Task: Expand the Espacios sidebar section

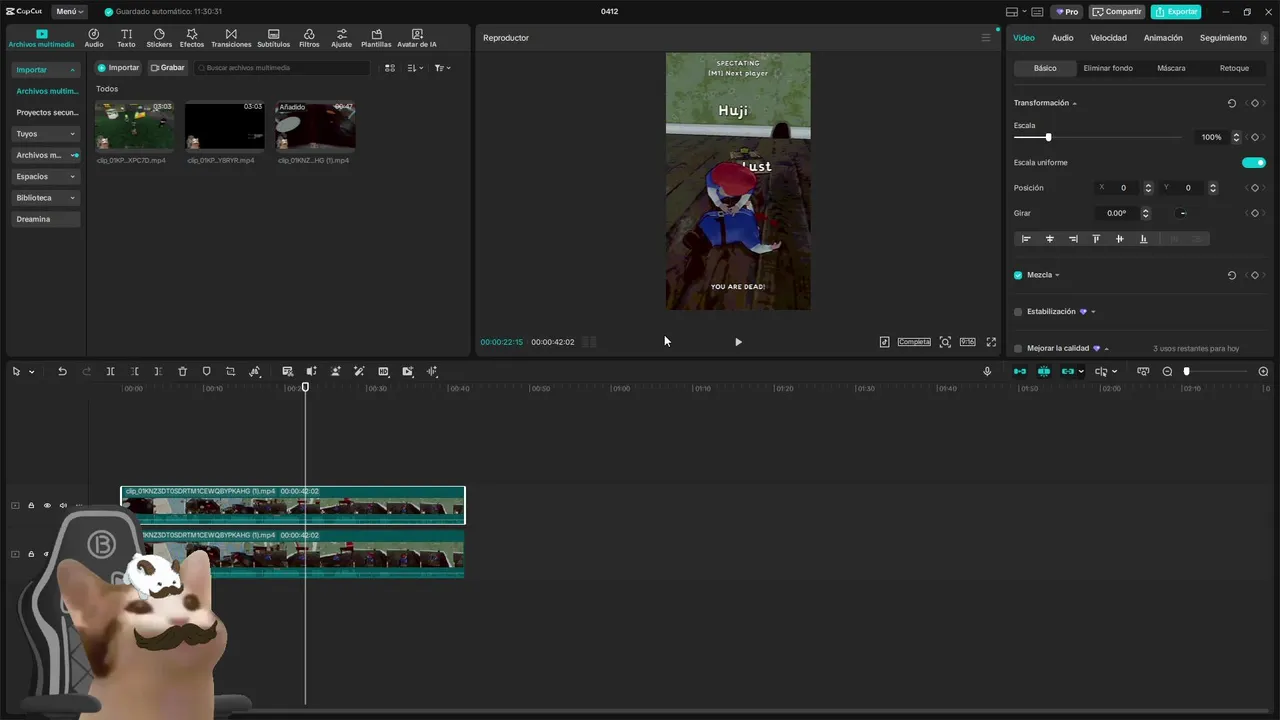Action: [x=46, y=177]
